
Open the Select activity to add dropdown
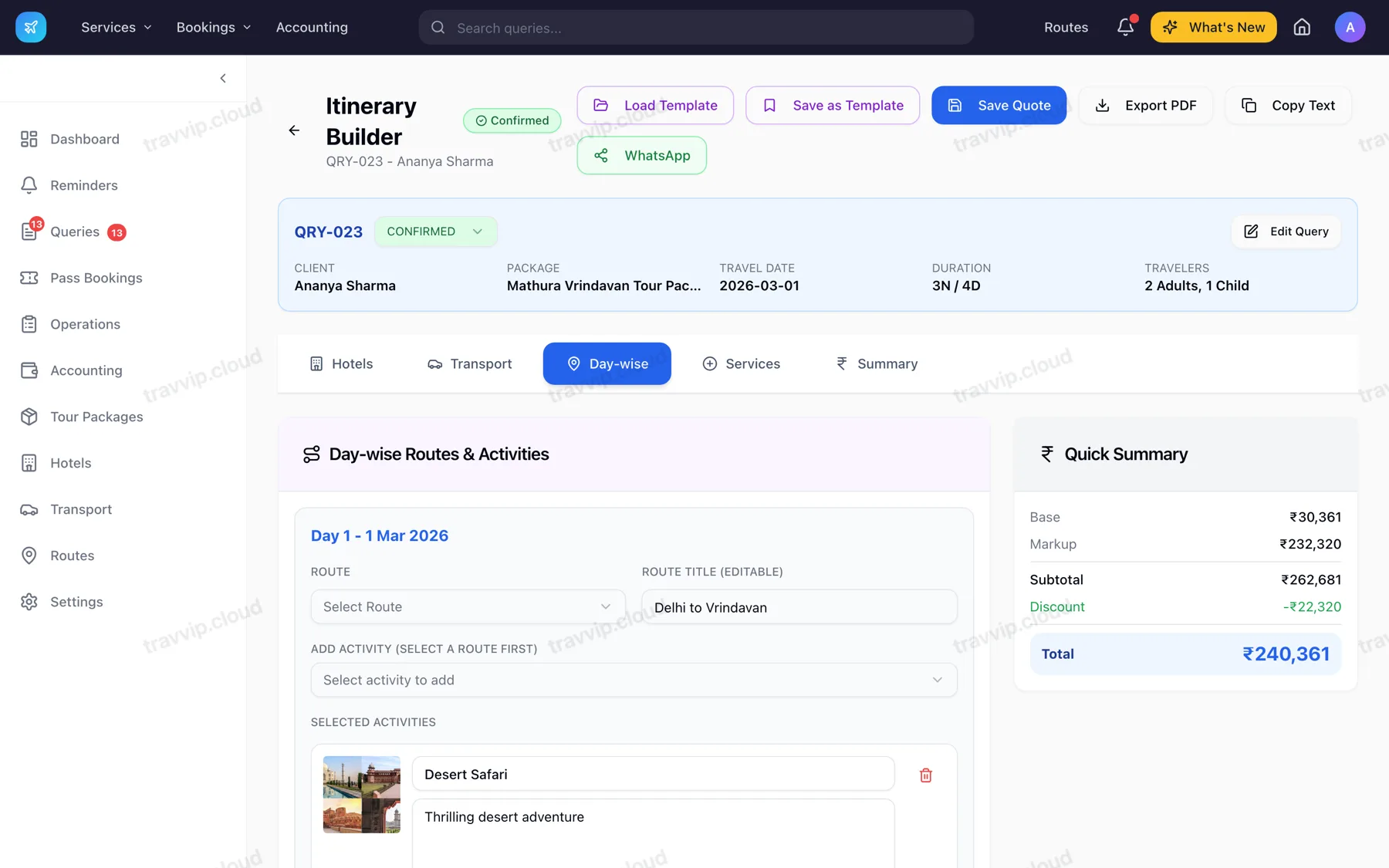(x=634, y=680)
